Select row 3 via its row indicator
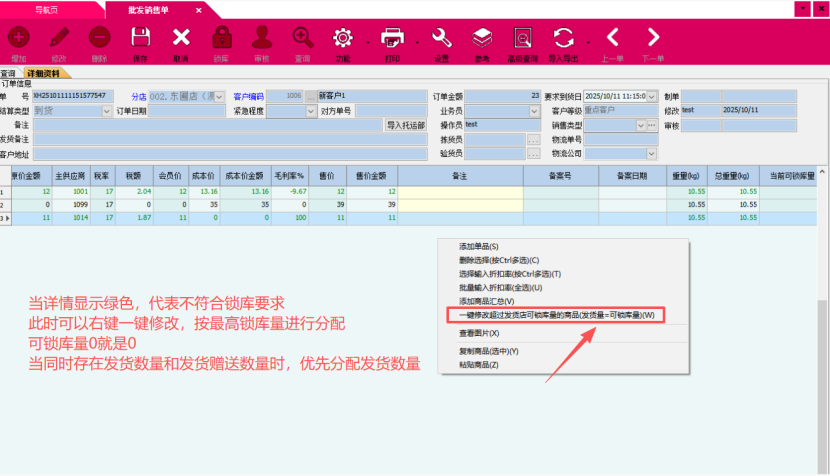This screenshot has height=476, width=830. click(x=5, y=218)
